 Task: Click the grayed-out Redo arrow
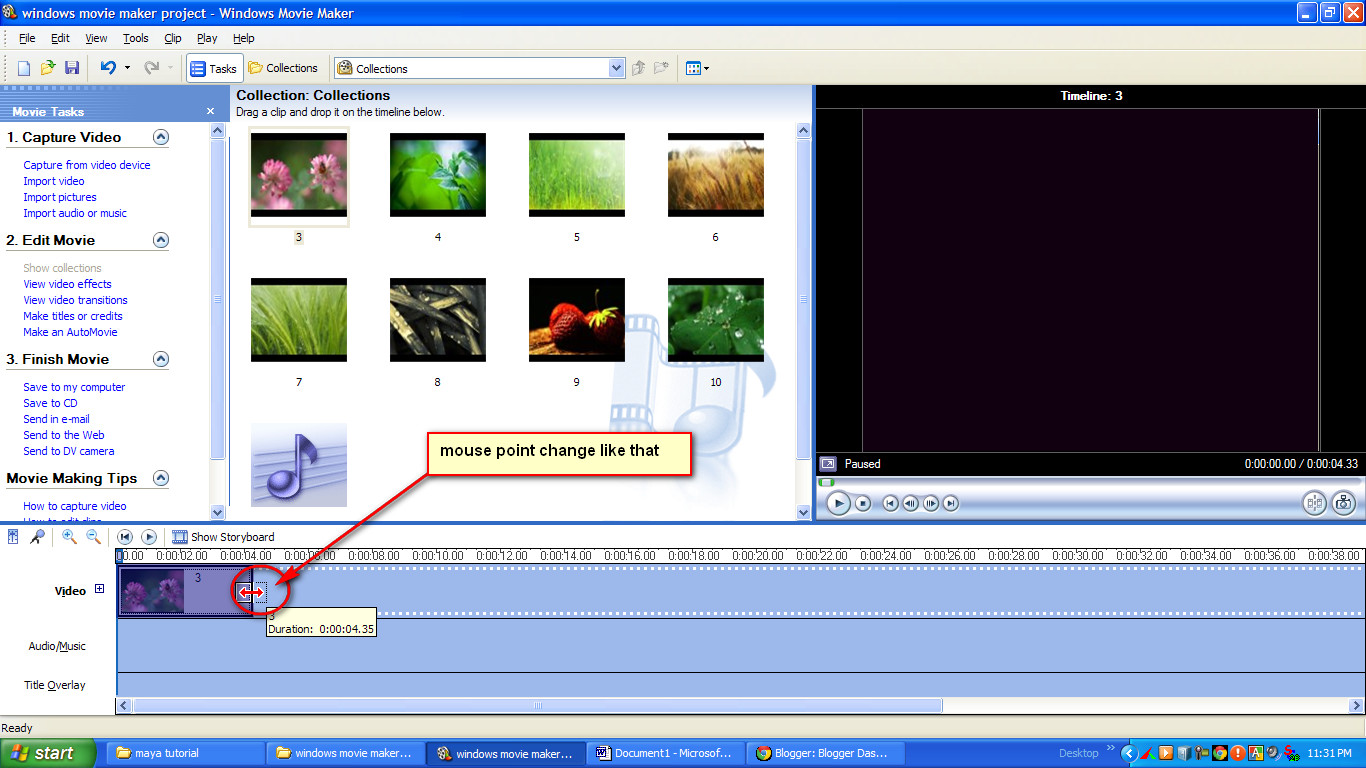(x=151, y=68)
